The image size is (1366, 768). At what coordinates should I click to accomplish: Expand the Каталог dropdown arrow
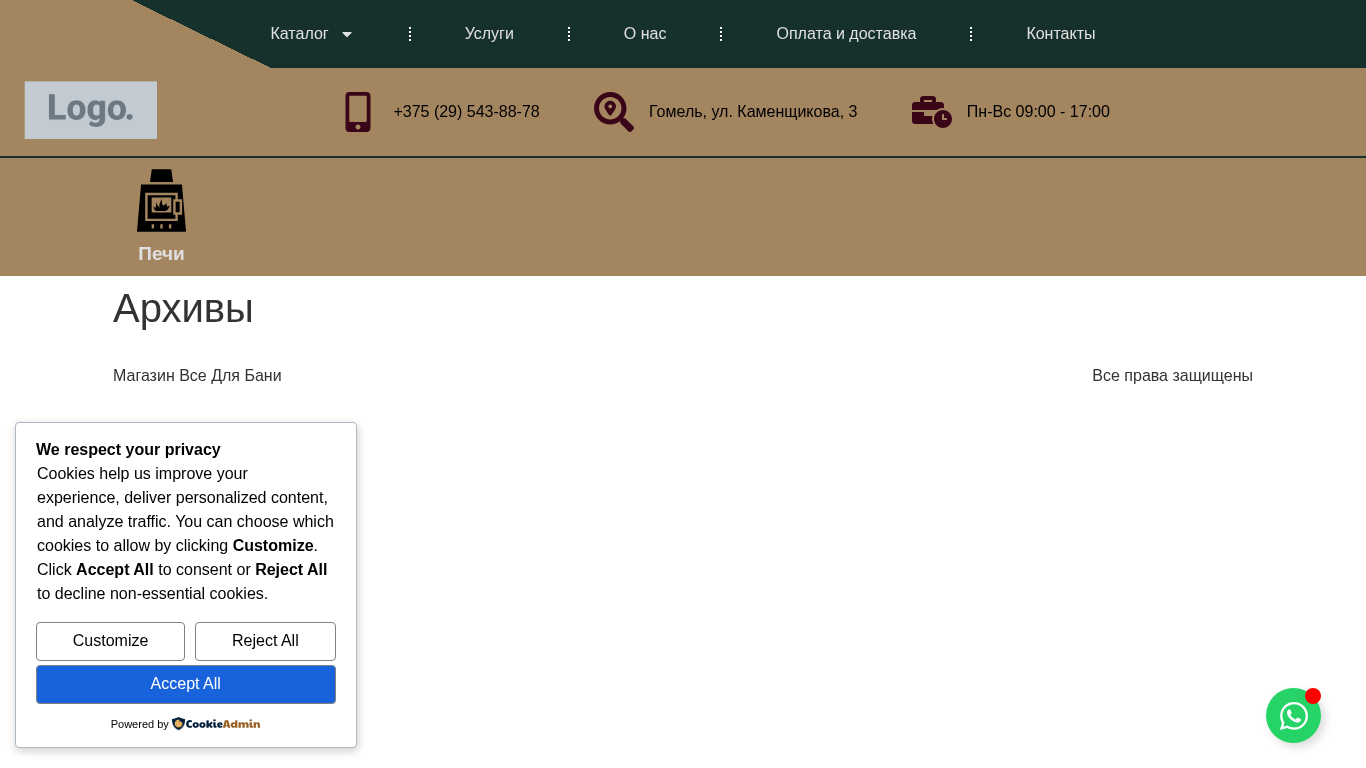(347, 34)
